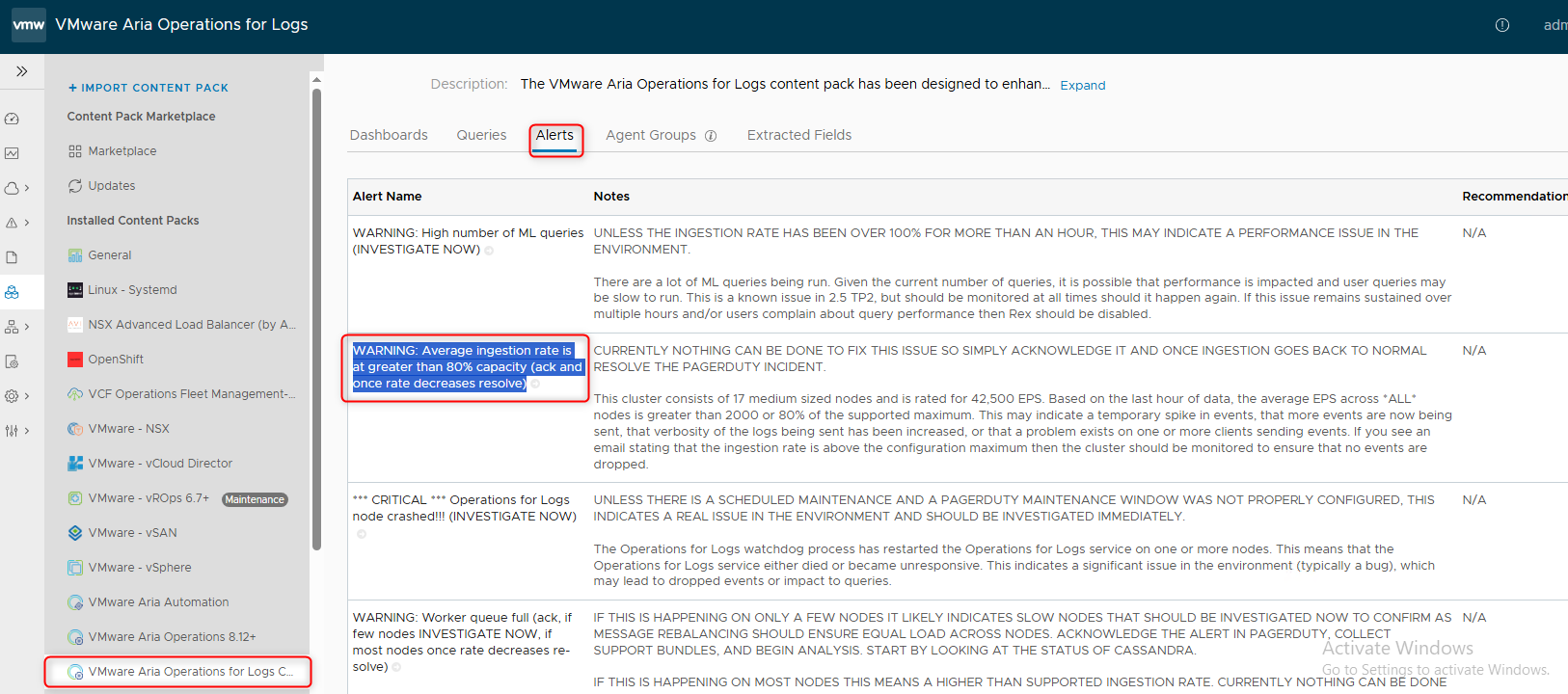Screen dimensions: 1568x694
Task: Open the dashboards gauge icon in sidebar
Action: [x=12, y=119]
